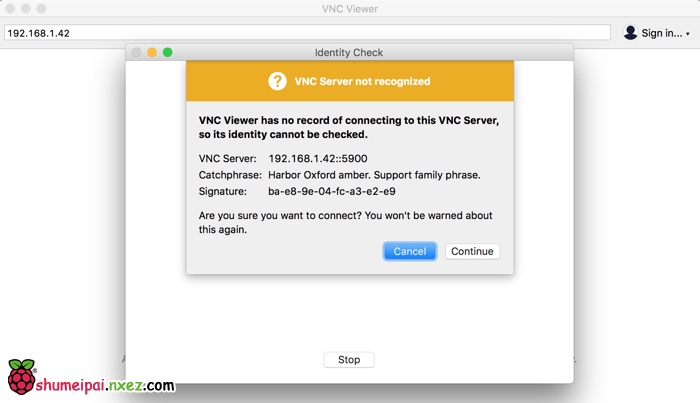Close the Identity Check dialog with red button
The image size is (700, 403).
pos(137,52)
